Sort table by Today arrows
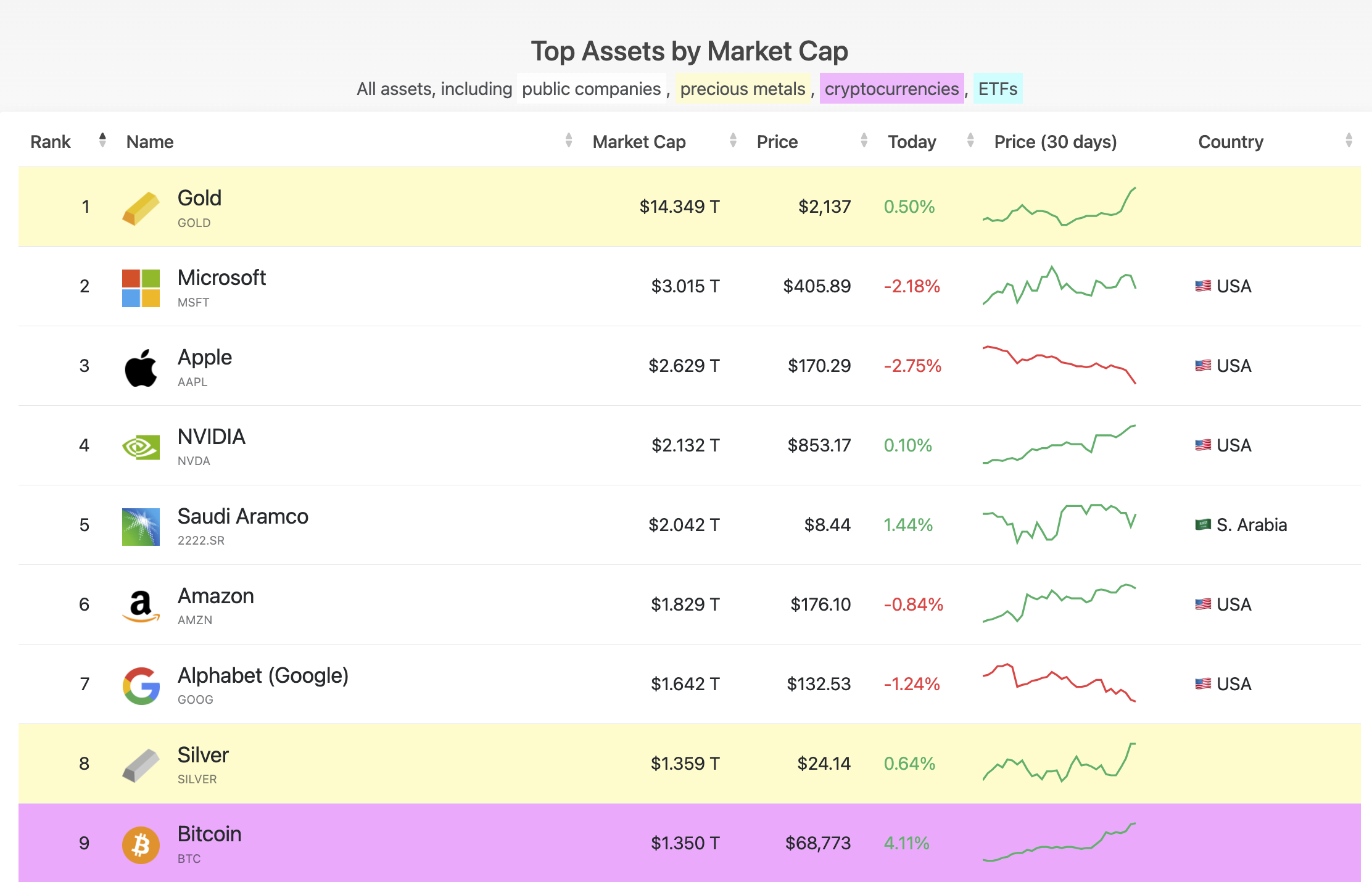 coord(970,141)
